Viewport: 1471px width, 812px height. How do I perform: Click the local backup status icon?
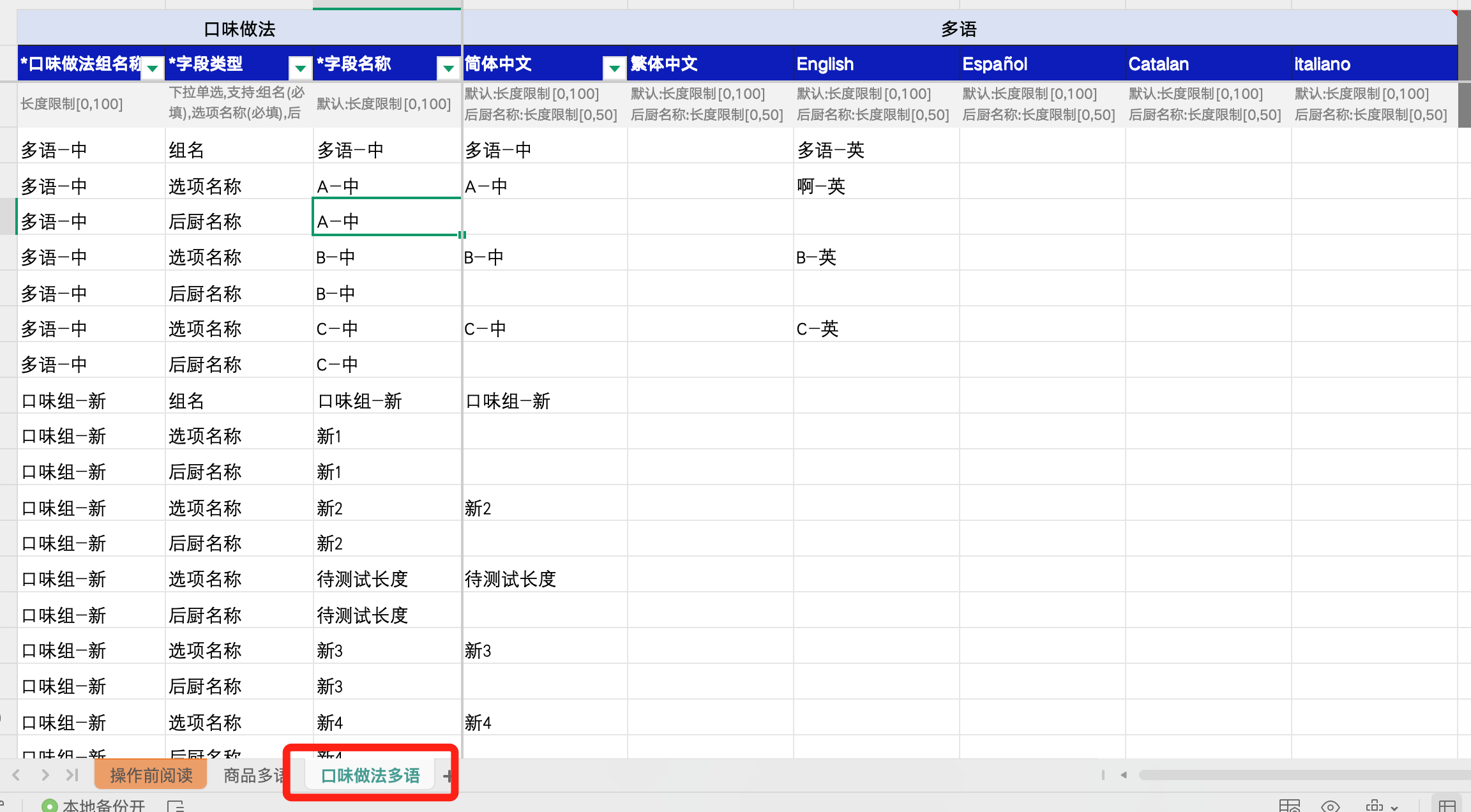49,806
